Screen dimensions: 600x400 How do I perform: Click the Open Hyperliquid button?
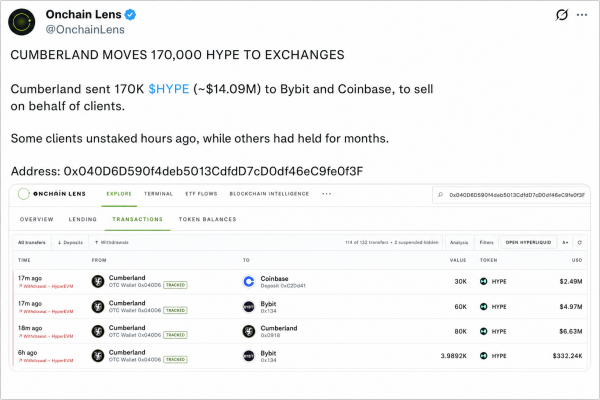[528, 242]
